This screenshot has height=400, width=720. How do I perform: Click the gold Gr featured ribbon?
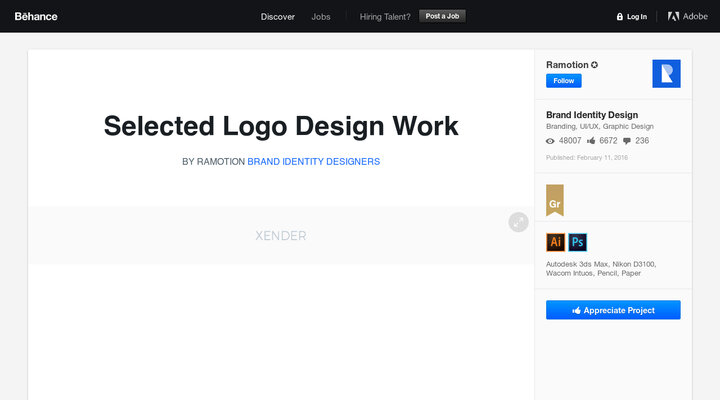pyautogui.click(x=555, y=200)
